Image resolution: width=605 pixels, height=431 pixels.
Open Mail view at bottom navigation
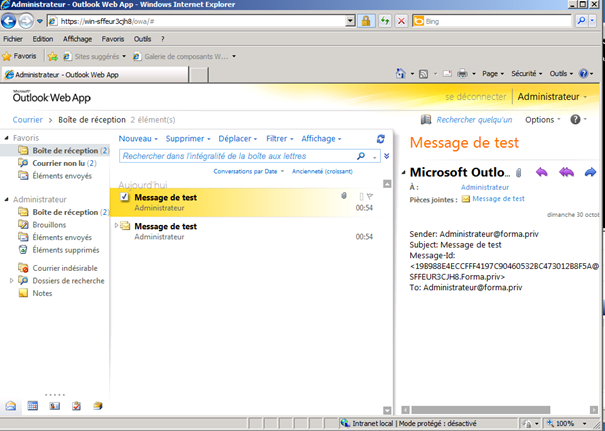coord(11,406)
